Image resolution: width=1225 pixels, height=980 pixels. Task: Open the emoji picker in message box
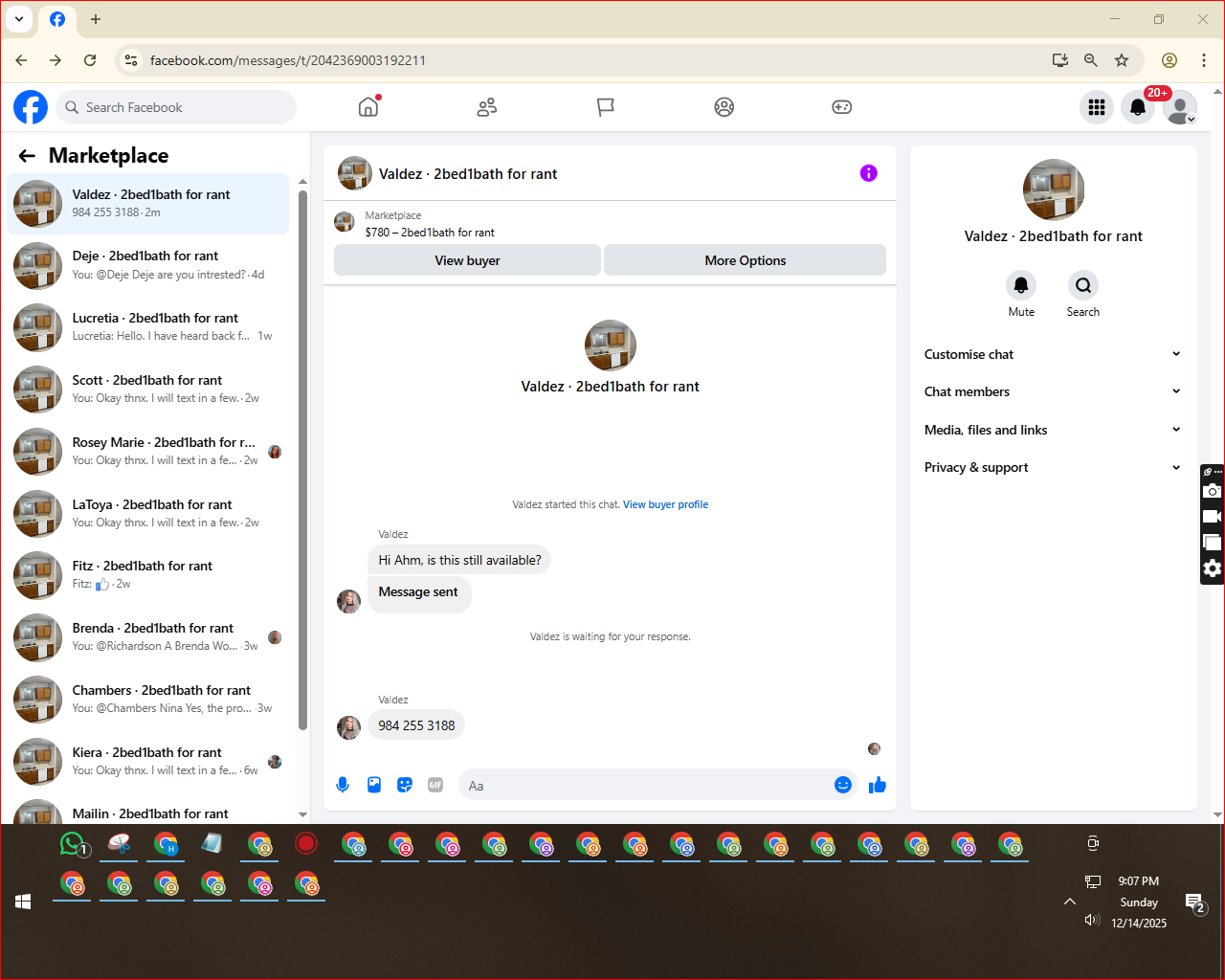click(x=843, y=785)
